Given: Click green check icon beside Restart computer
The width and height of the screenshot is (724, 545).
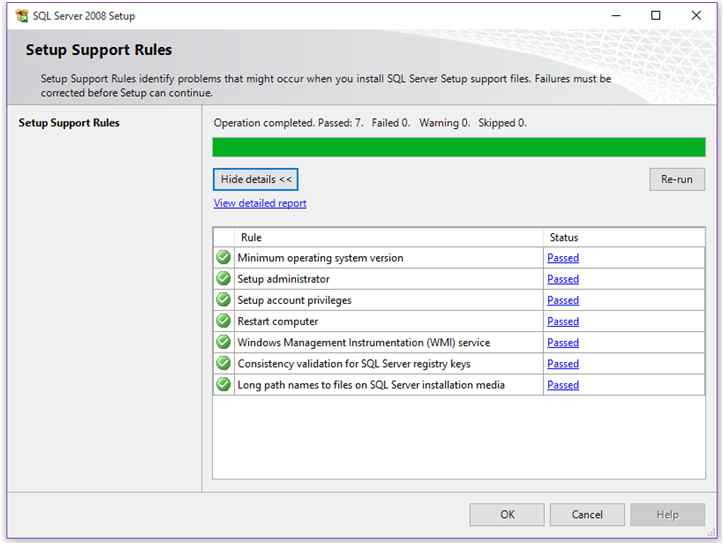Looking at the screenshot, I should click(x=223, y=321).
